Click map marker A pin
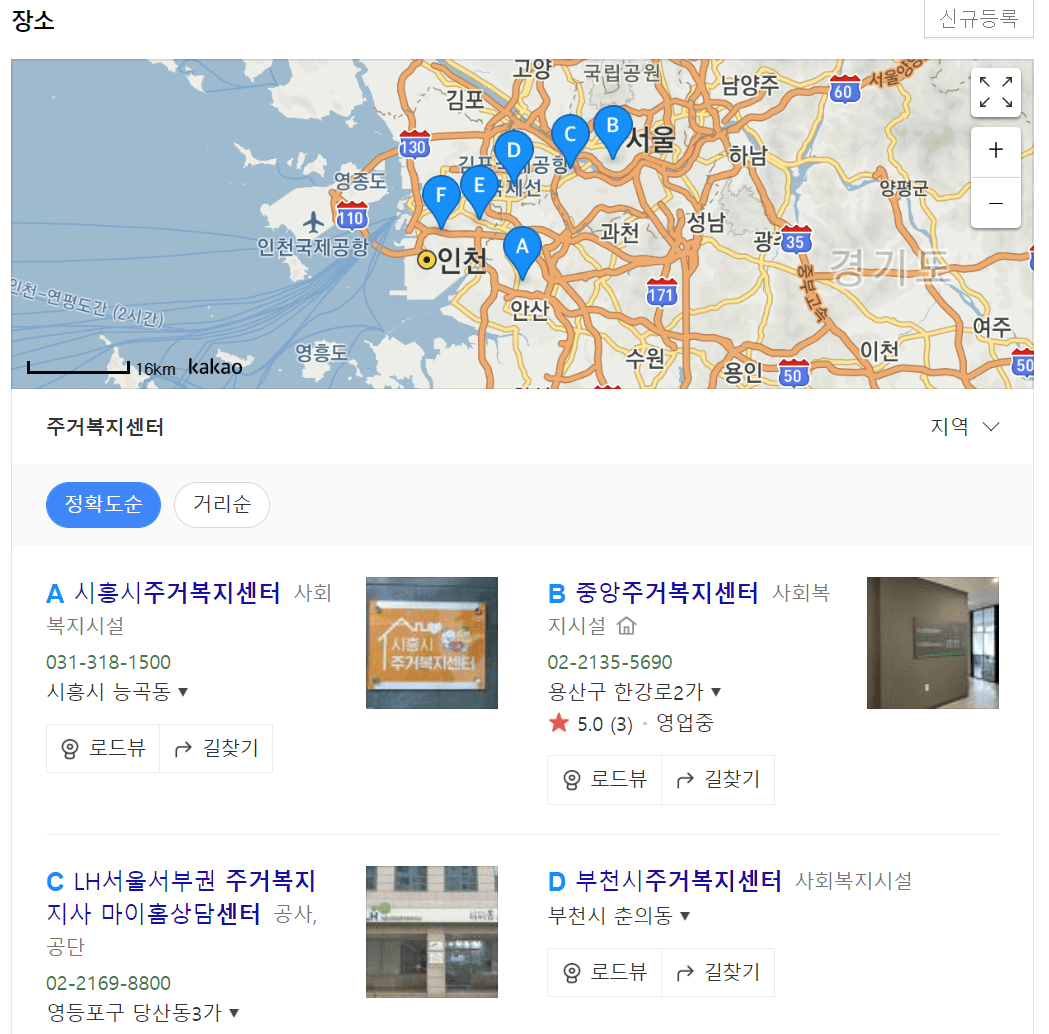This screenshot has height=1034, width=1049. click(522, 252)
